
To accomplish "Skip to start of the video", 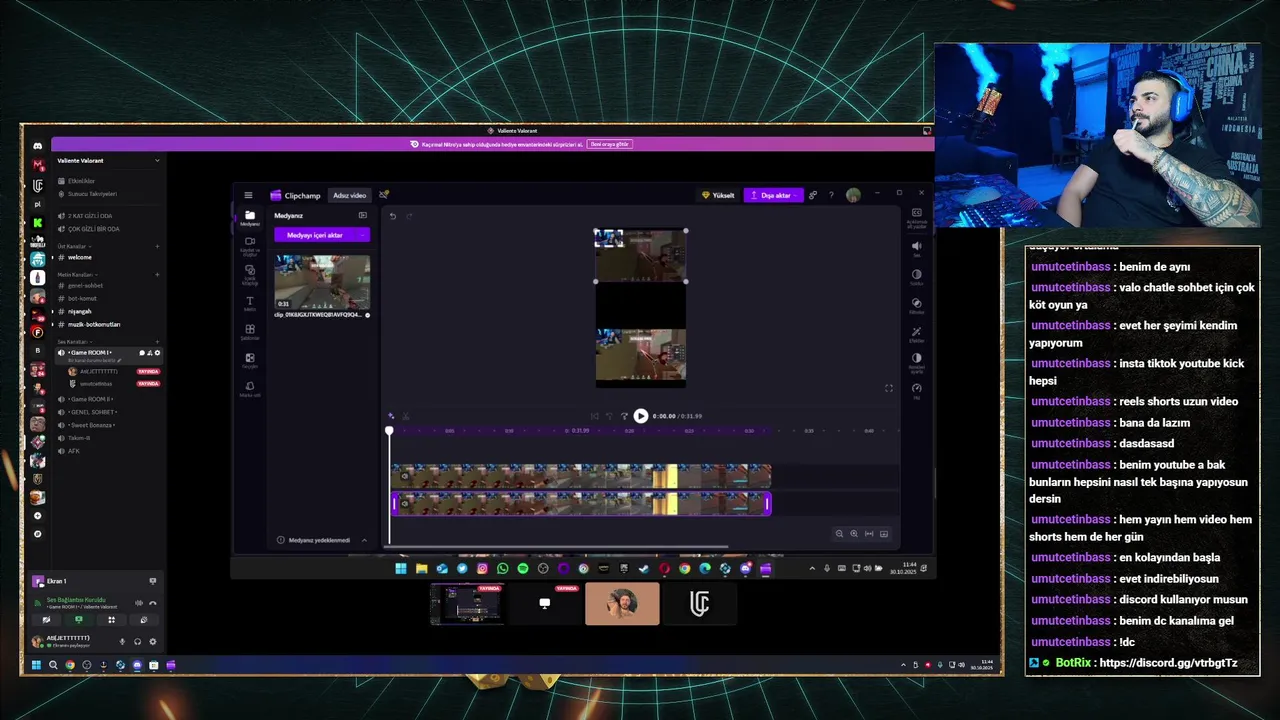I will pyautogui.click(x=594, y=416).
